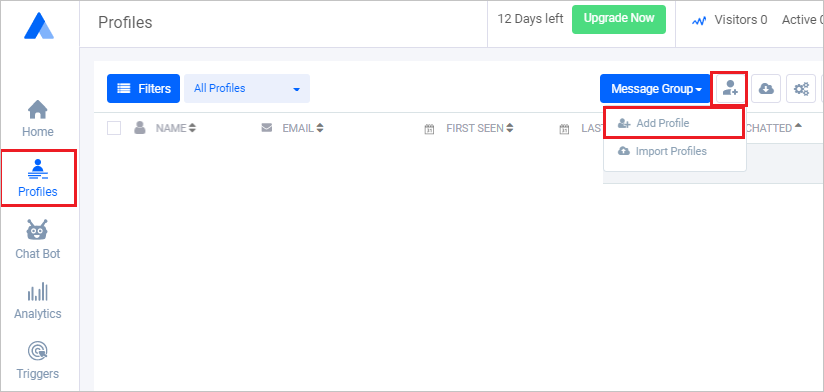Open the Chat Bot section
This screenshot has width=824, height=392.
point(38,240)
